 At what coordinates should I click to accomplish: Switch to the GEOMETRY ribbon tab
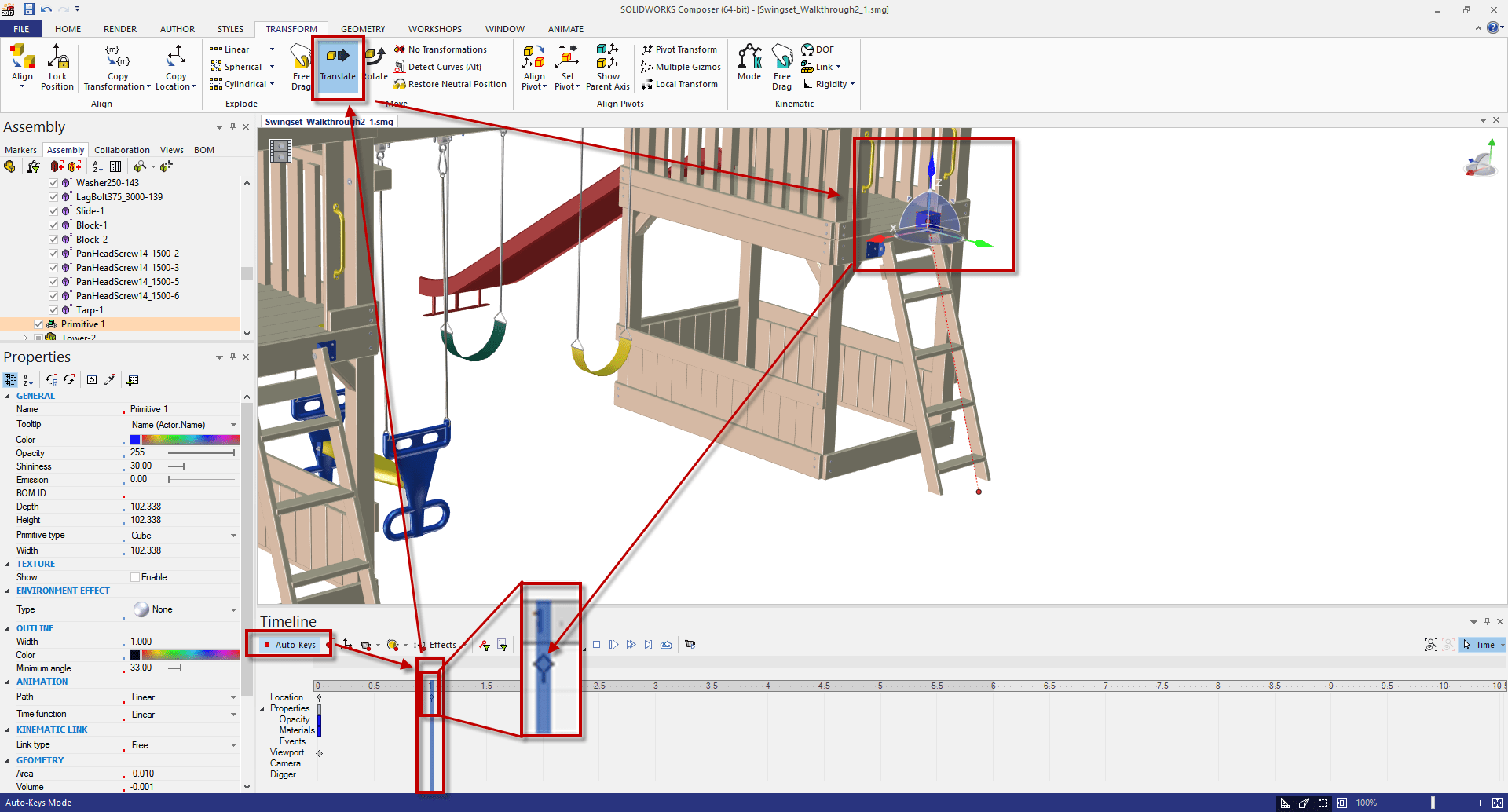point(363,29)
